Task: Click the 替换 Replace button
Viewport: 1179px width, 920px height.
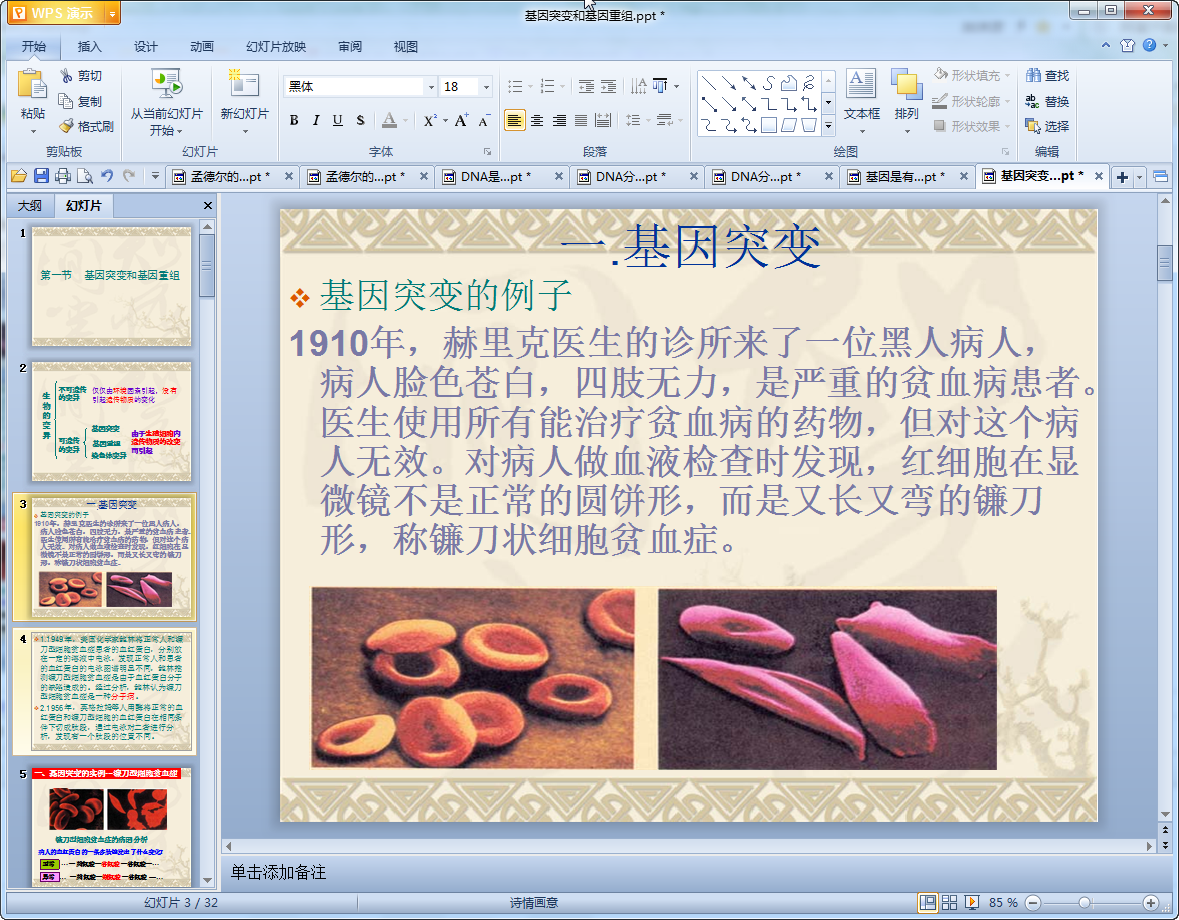Action: pos(1047,101)
